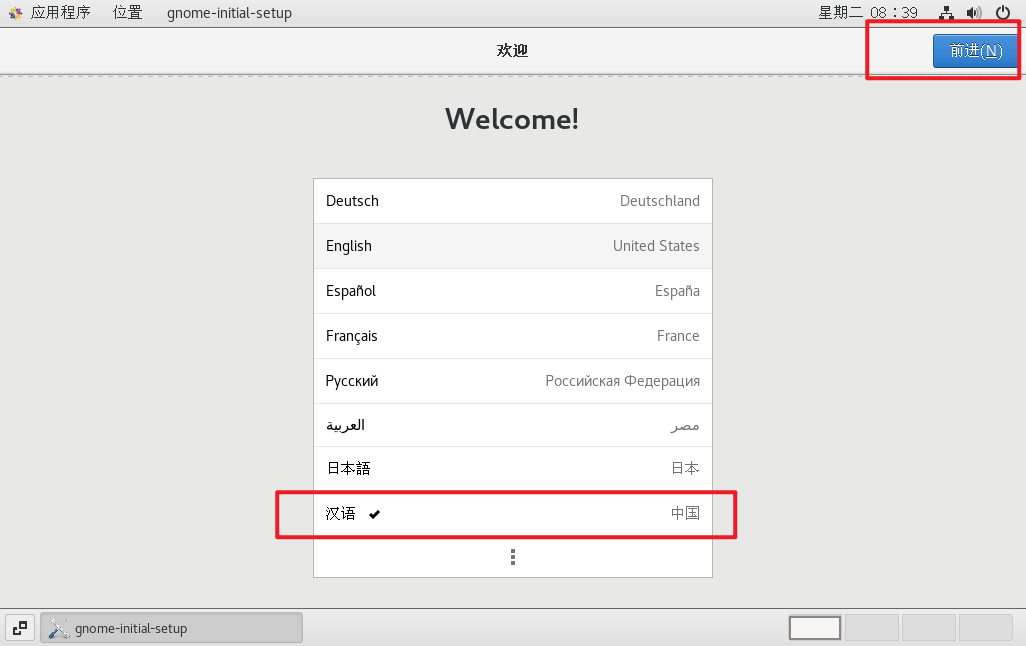This screenshot has width=1026, height=646.
Task: Click the first workspace pager rectangle
Action: pyautogui.click(x=814, y=627)
